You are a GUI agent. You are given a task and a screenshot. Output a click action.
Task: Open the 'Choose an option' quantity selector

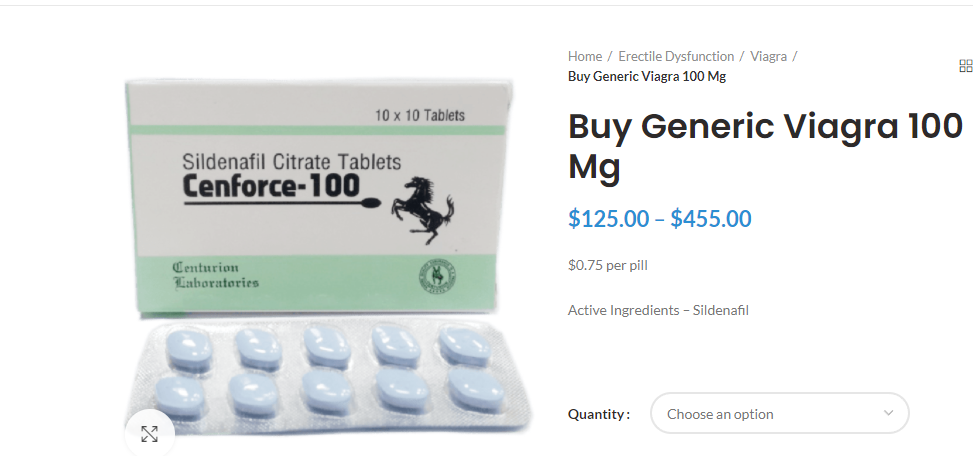click(x=779, y=413)
